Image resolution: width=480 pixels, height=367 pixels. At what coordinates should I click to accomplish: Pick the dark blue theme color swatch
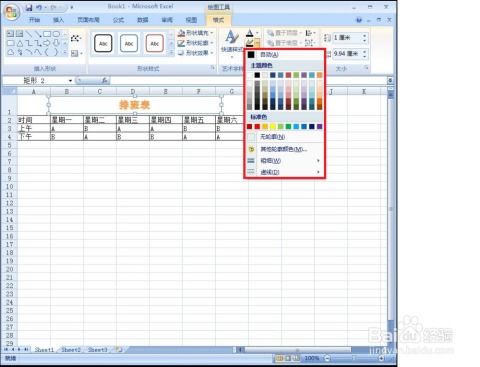click(x=273, y=75)
